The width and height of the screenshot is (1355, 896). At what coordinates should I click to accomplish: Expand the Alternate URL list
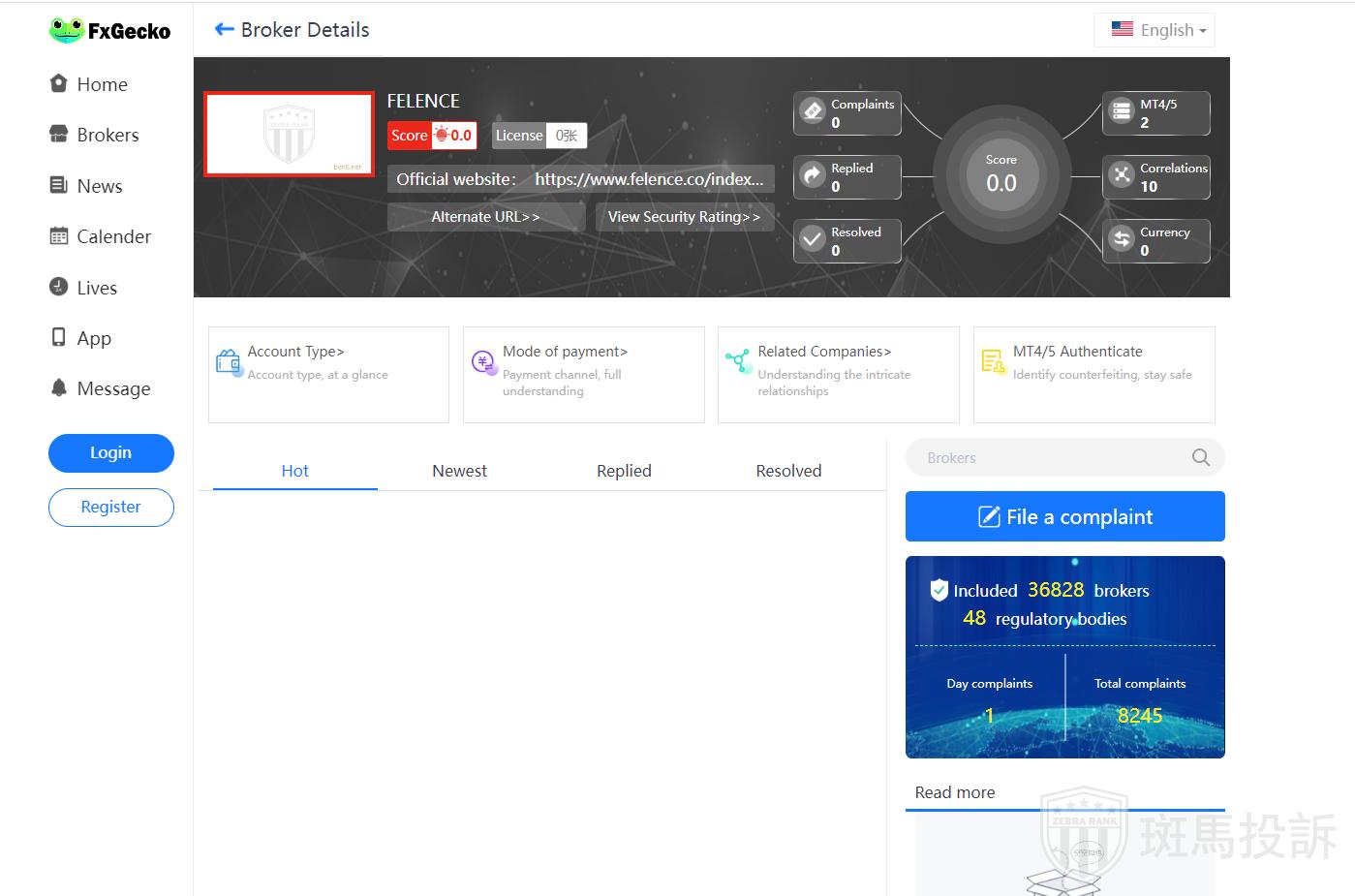pyautogui.click(x=485, y=217)
